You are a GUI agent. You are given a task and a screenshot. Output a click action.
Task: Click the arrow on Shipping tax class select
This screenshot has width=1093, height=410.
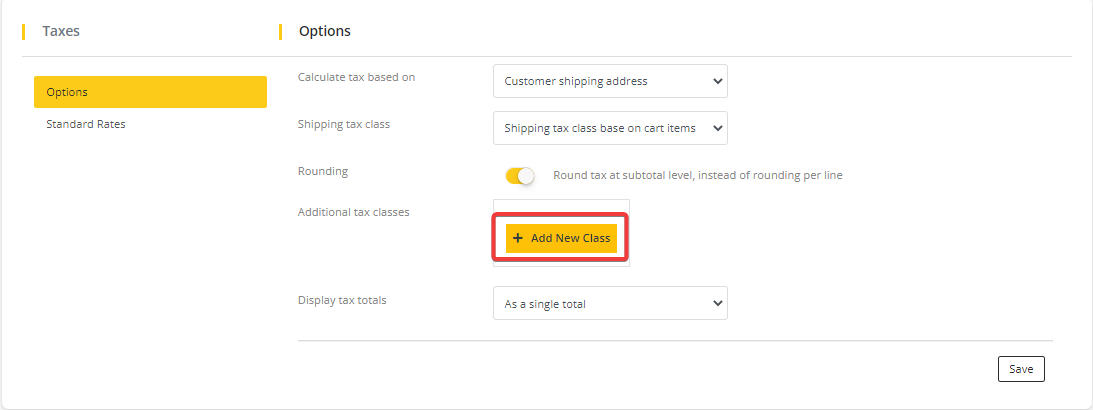pyautogui.click(x=717, y=128)
